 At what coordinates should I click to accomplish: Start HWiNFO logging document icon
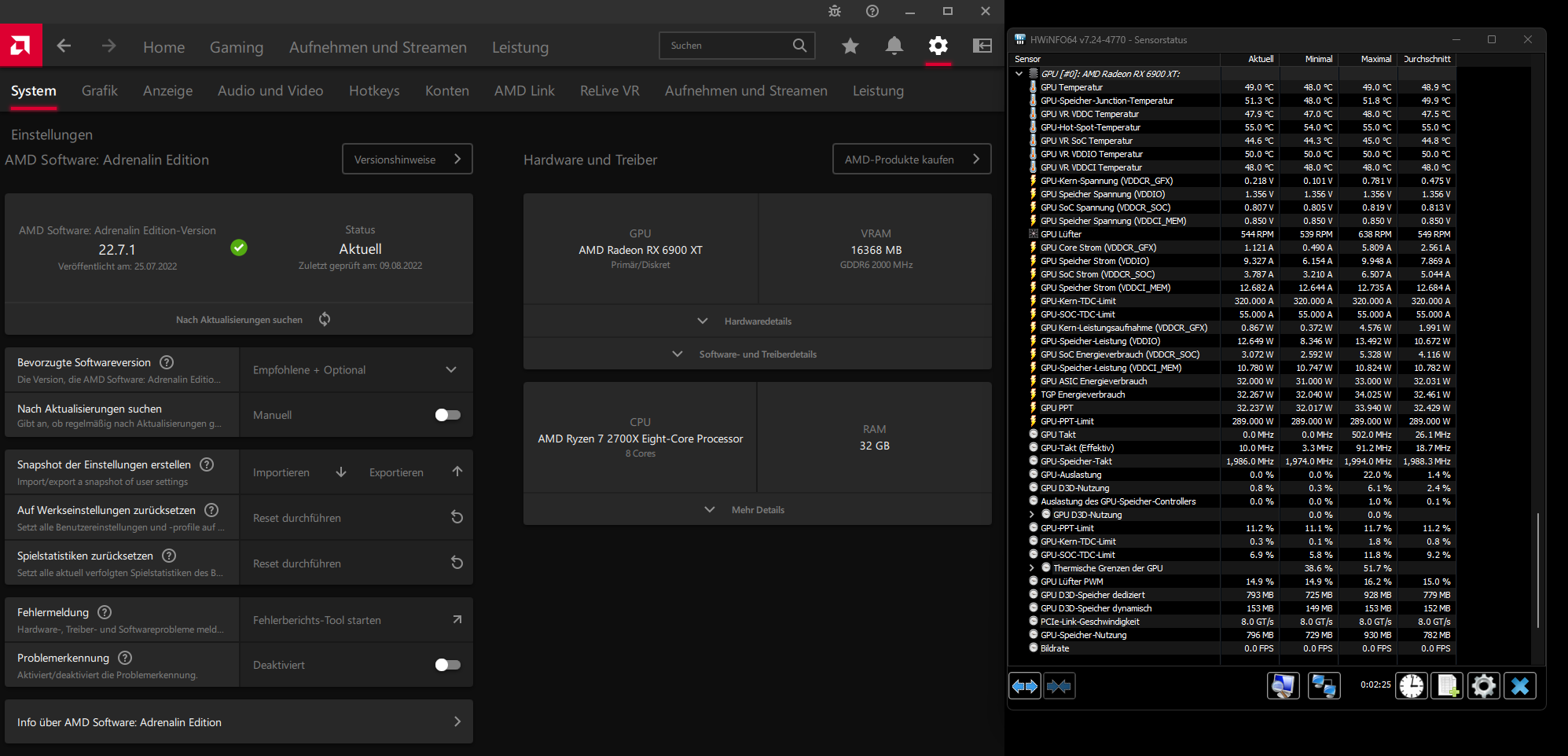[1448, 686]
